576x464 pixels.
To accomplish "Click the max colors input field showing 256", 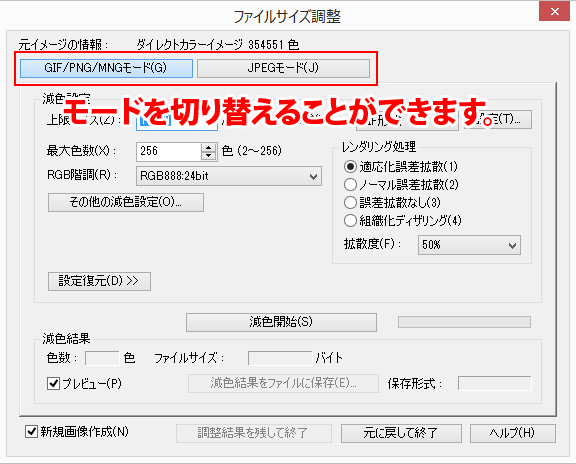I will 169,151.
